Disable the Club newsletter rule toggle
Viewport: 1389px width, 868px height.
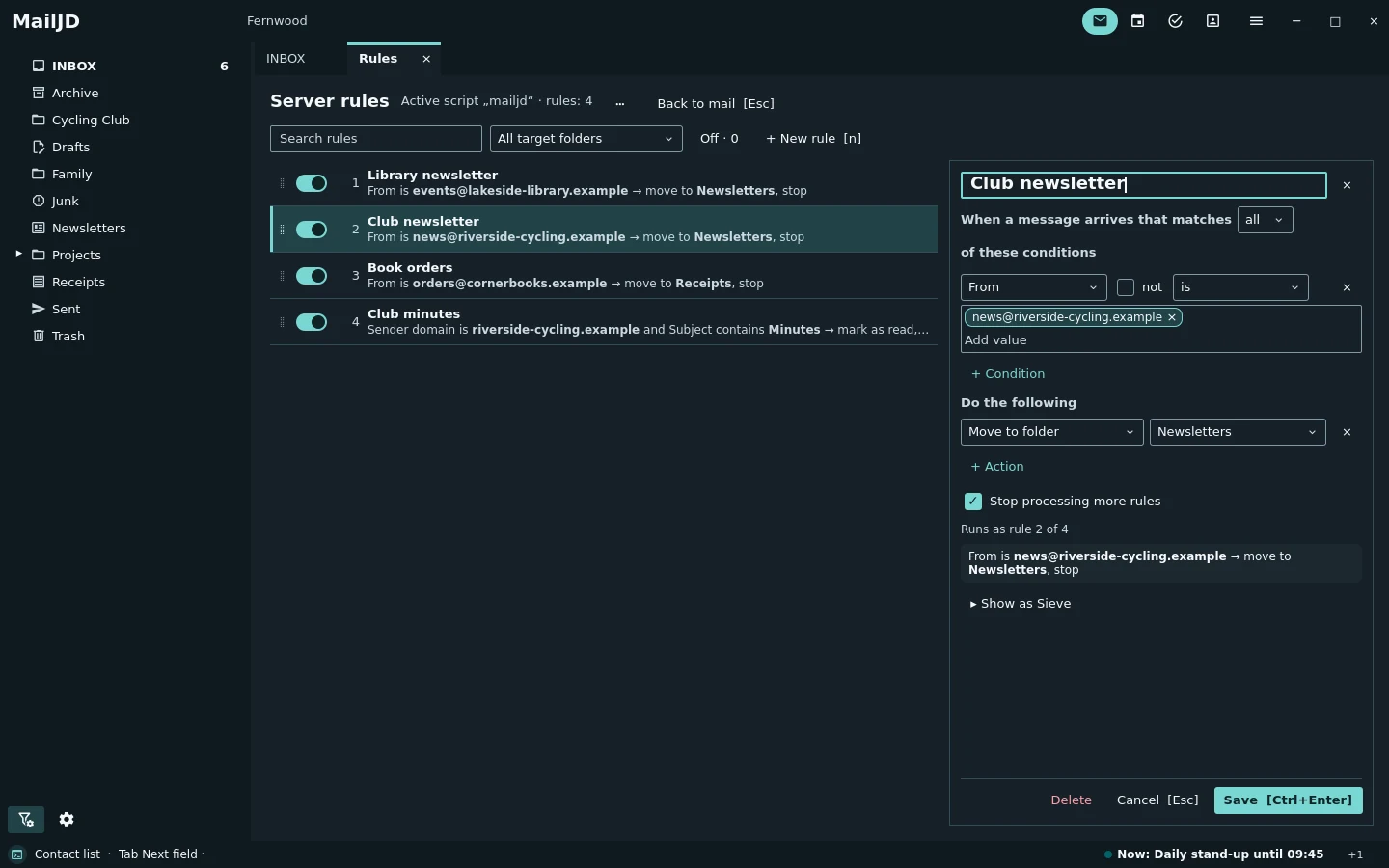312,230
